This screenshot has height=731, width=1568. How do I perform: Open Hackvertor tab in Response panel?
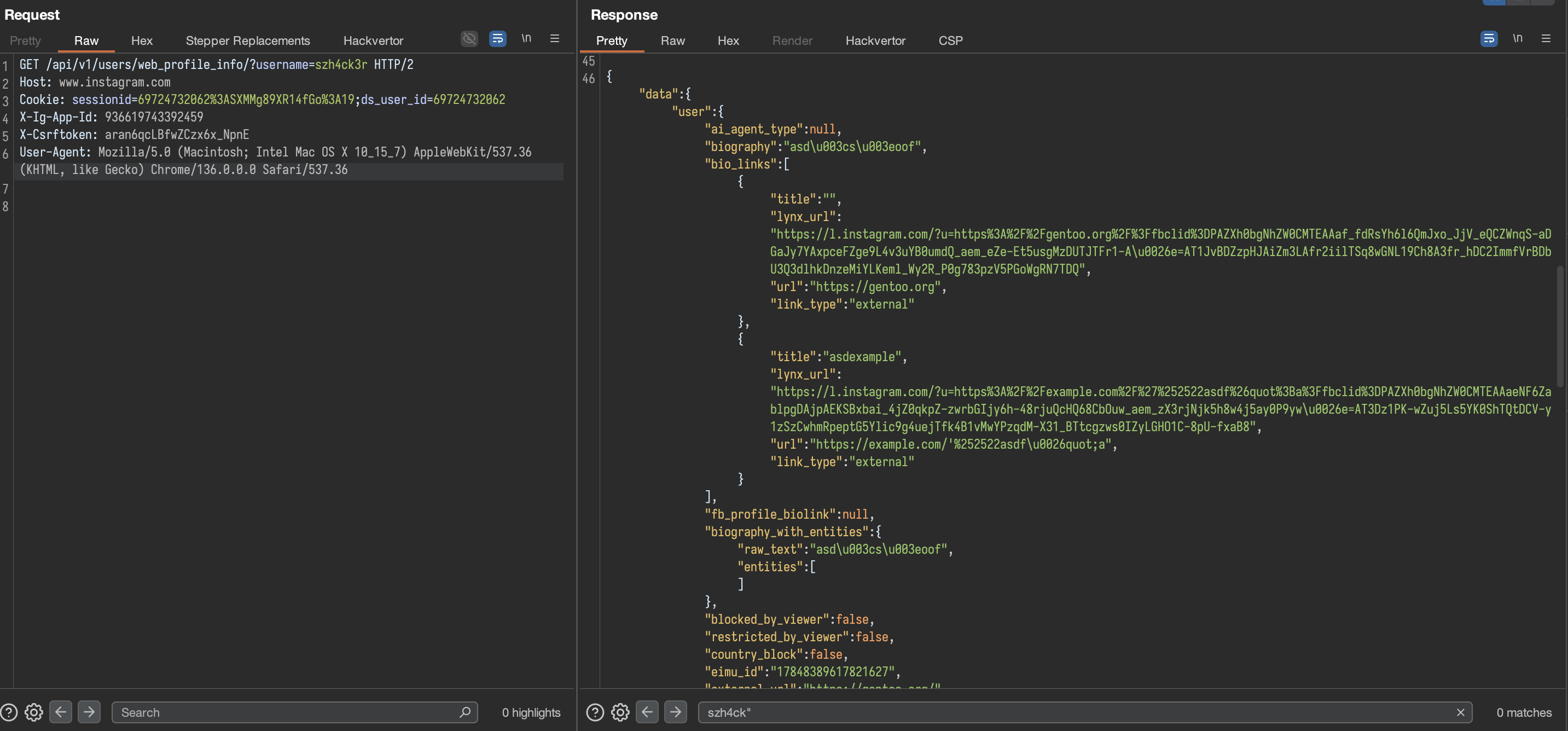coord(875,41)
